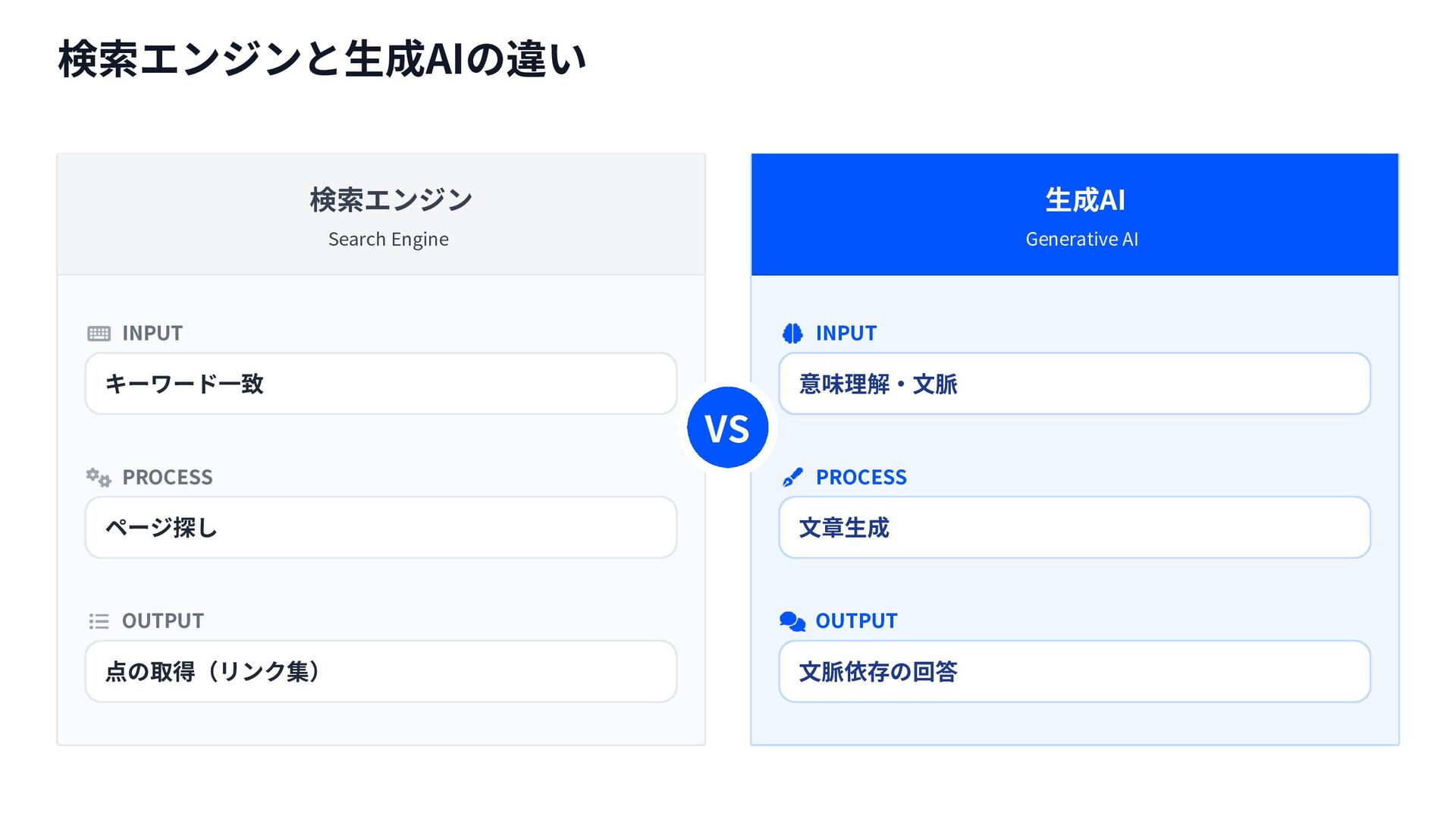This screenshot has height=819, width=1456.
Task: Click the gears icon next to gray PROCESS
Action: click(x=99, y=477)
